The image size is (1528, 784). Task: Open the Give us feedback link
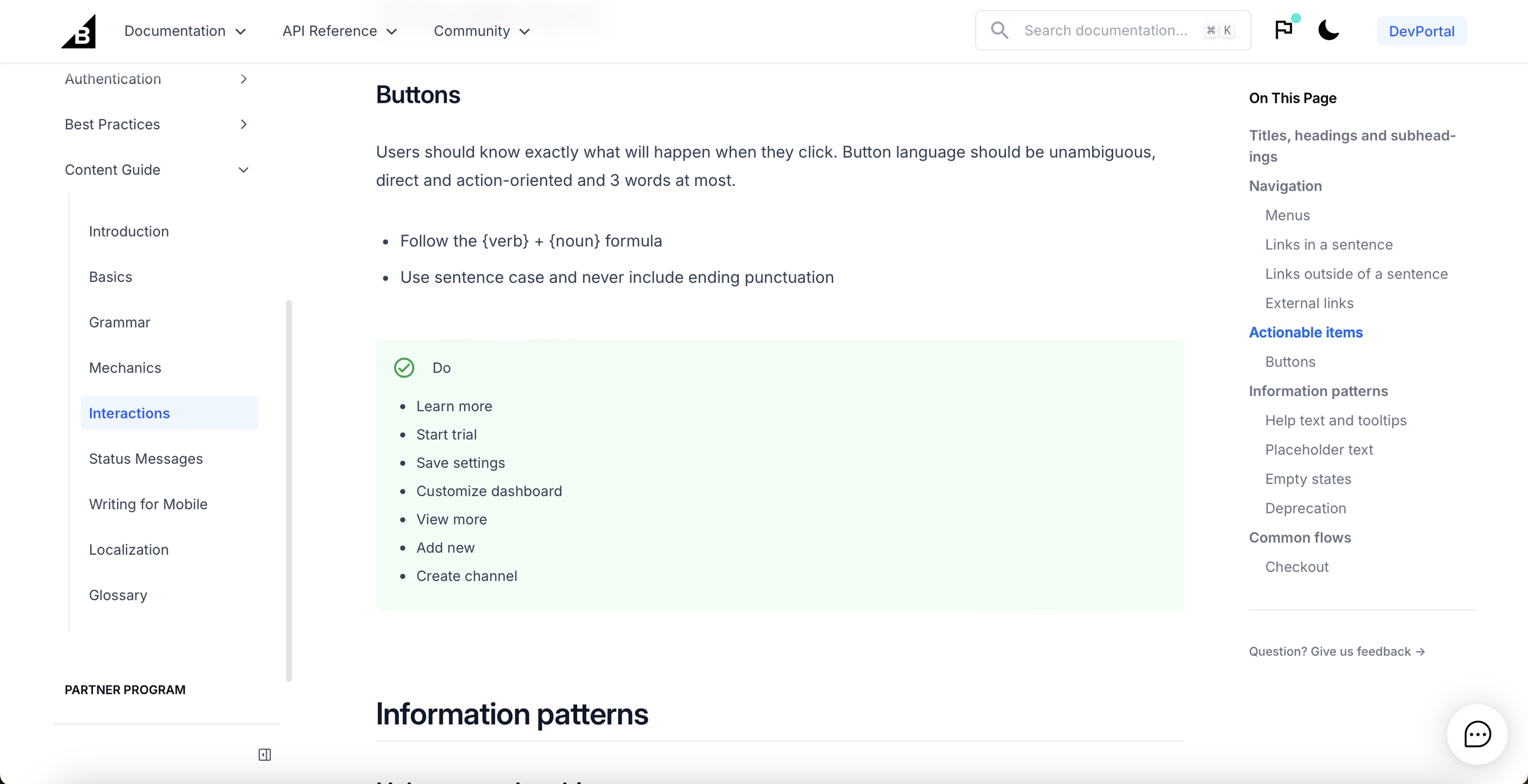point(1337,651)
